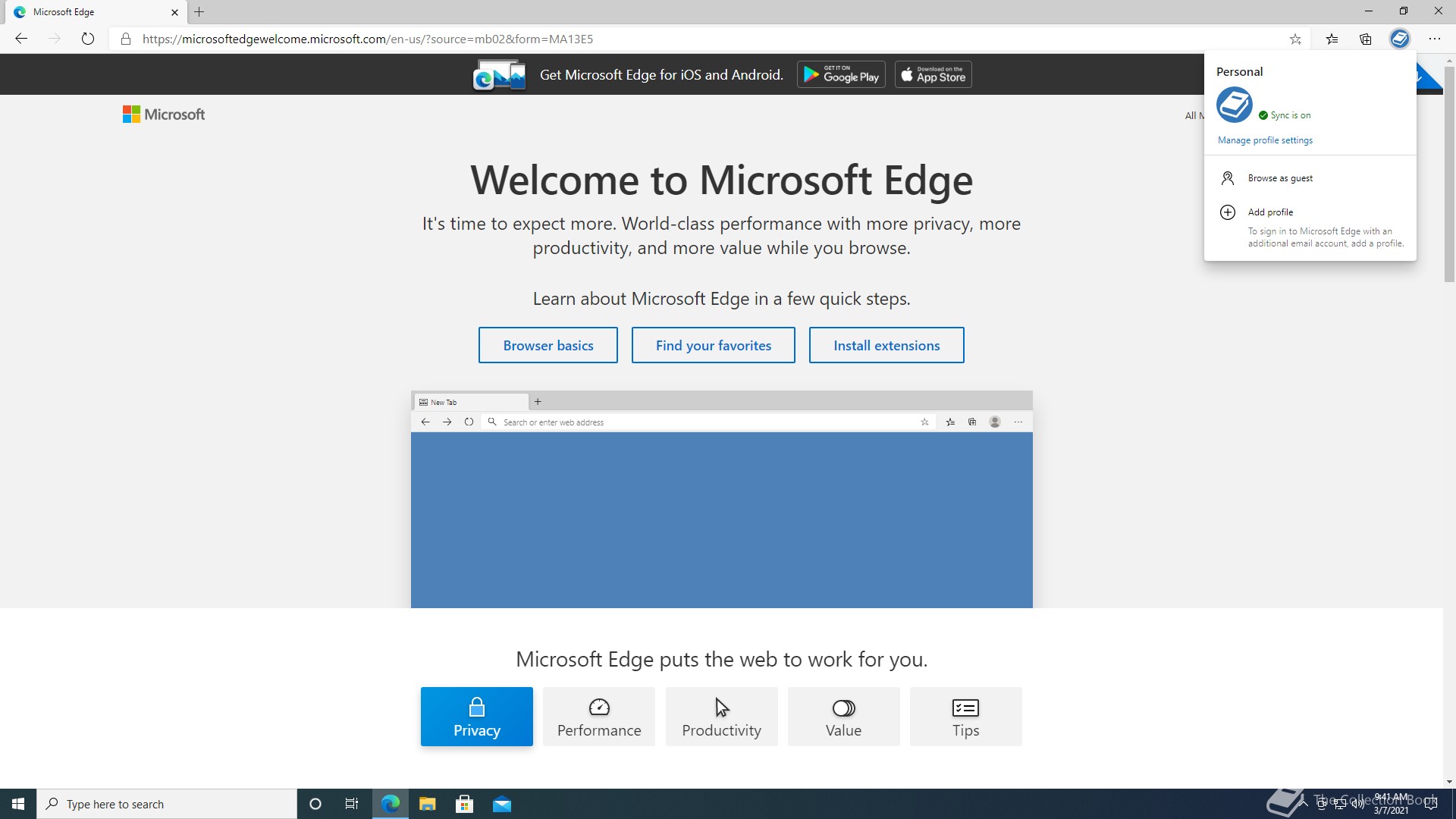1456x819 pixels.
Task: Open the Collections icon in toolbar
Action: [x=1365, y=39]
